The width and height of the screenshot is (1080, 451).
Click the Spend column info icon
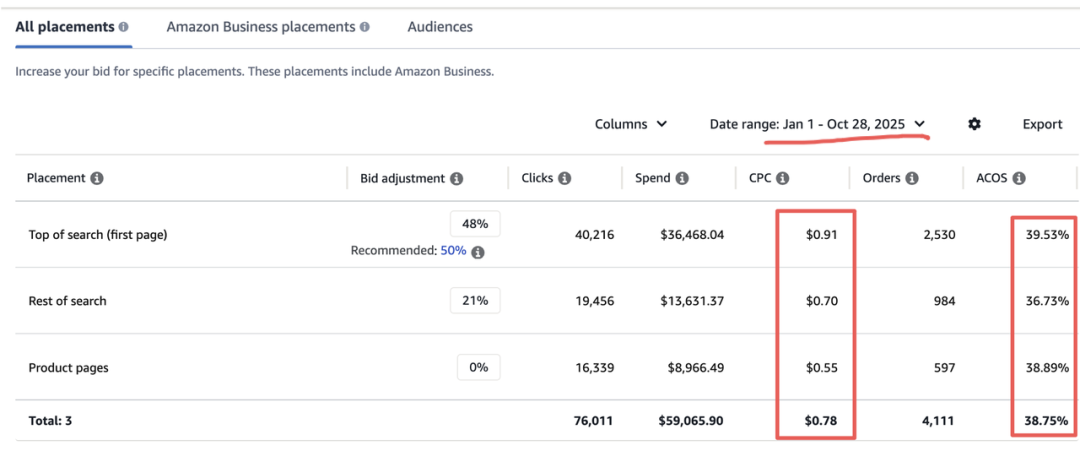tap(682, 178)
